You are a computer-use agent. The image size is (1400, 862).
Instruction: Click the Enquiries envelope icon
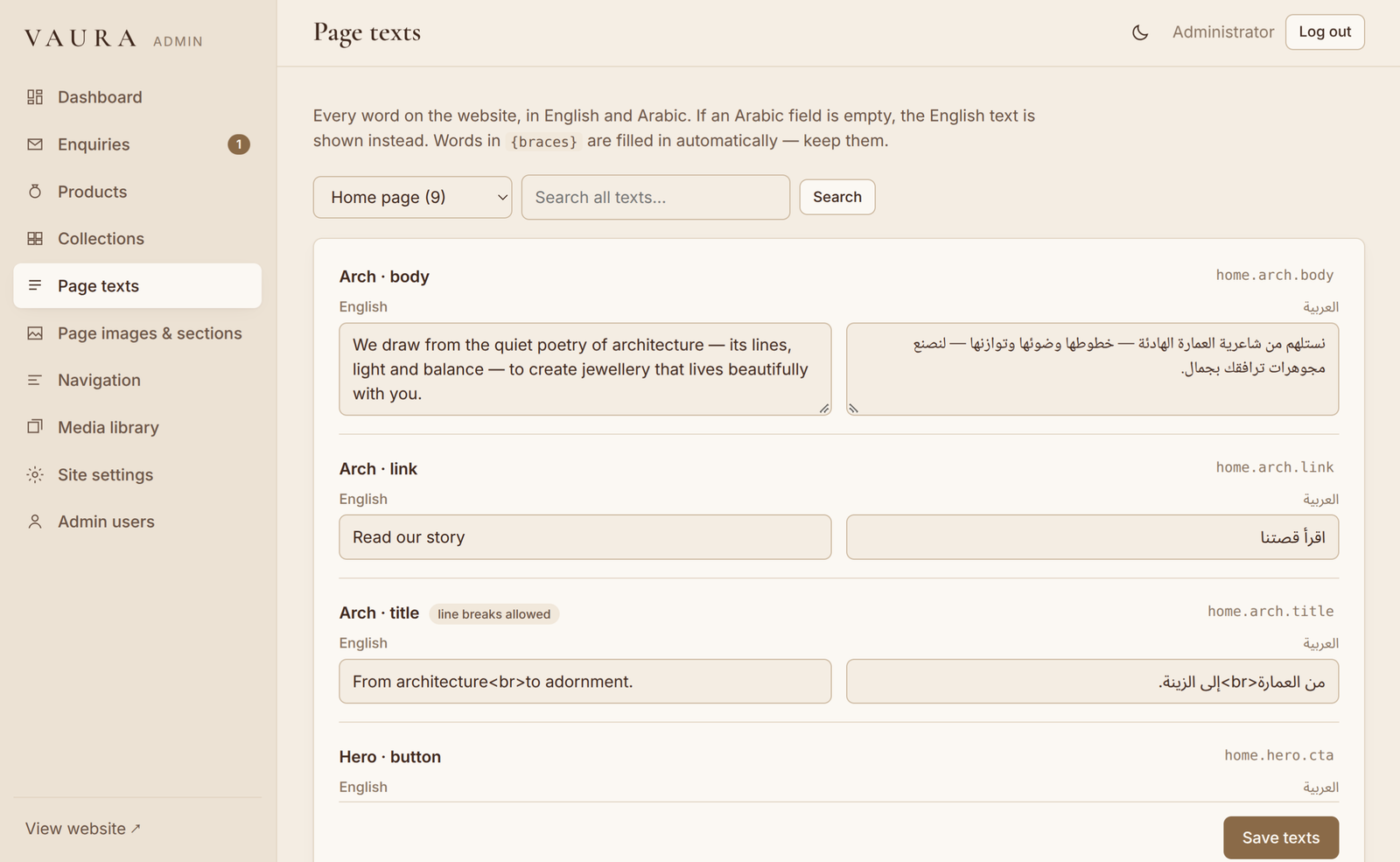point(35,144)
